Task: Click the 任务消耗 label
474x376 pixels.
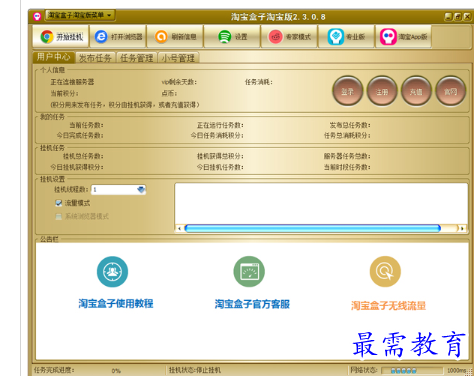Action: 259,82
